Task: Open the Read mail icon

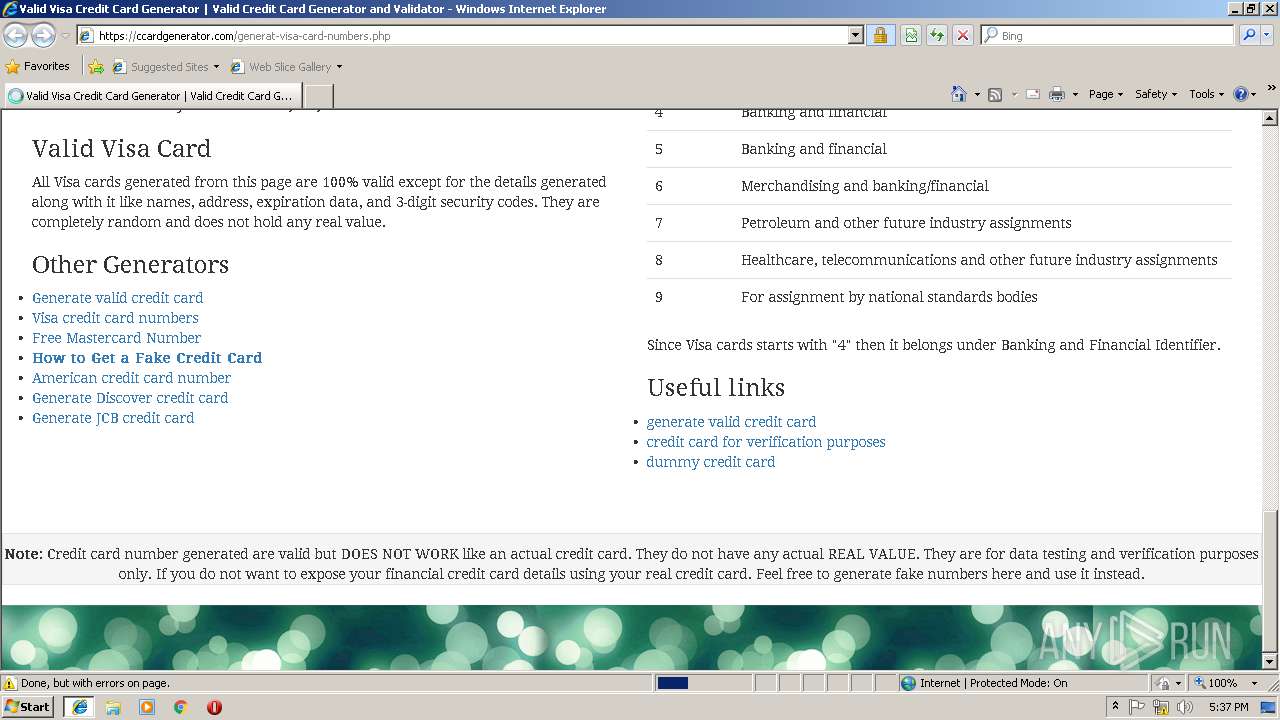Action: coord(1033,94)
